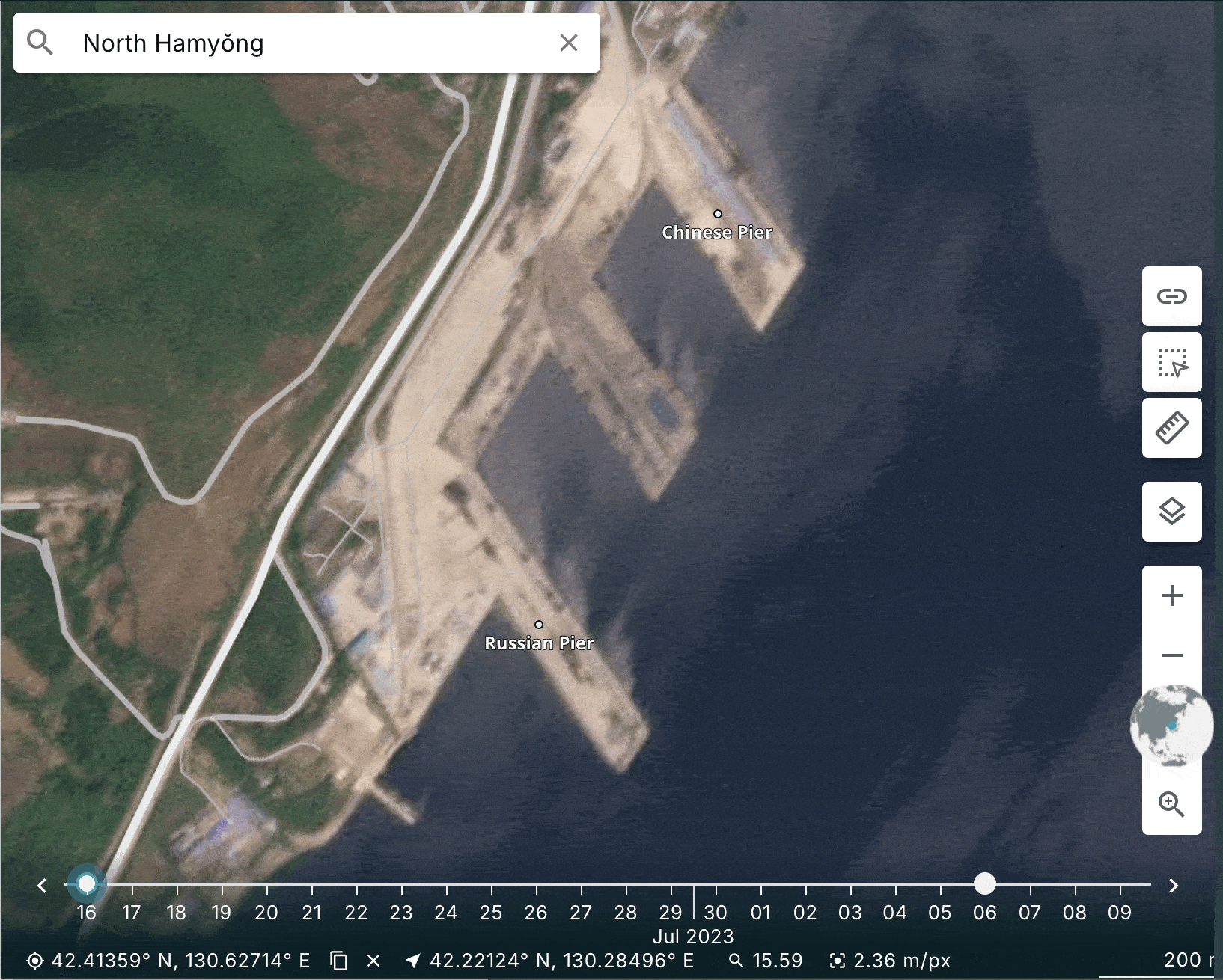Jump the timeline to date 24
Screen dimensions: 1223x980
[446, 912]
